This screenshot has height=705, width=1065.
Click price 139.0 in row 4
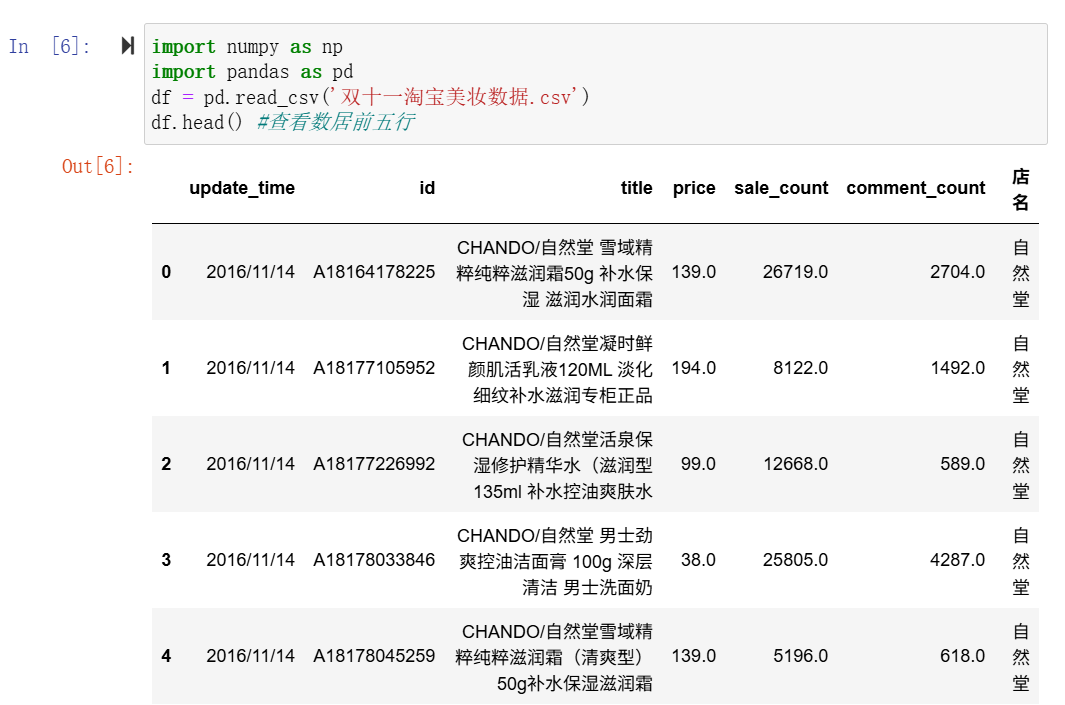click(693, 656)
